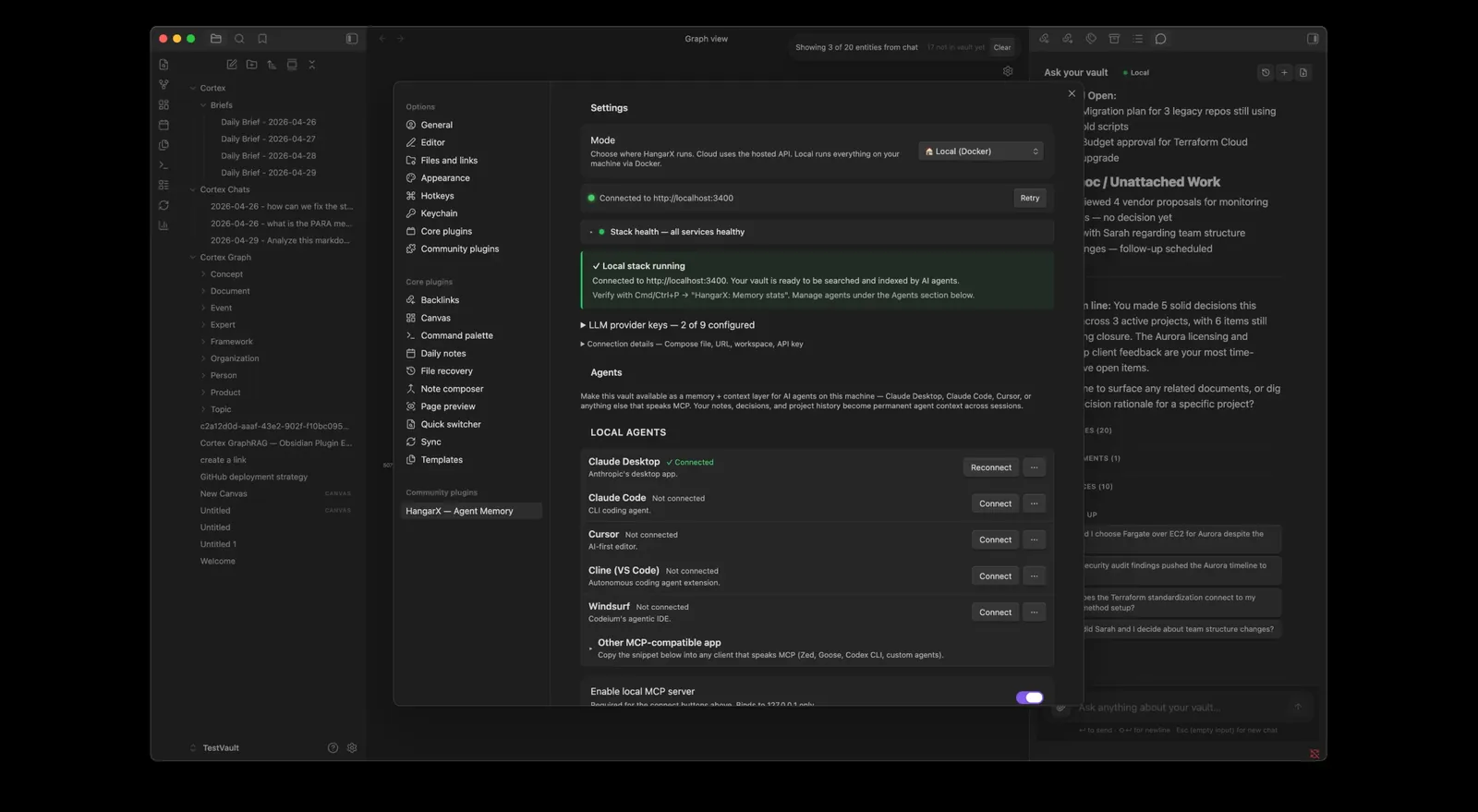Open graph view from the ribbon
Viewport: 1478px width, 812px height.
tap(164, 84)
